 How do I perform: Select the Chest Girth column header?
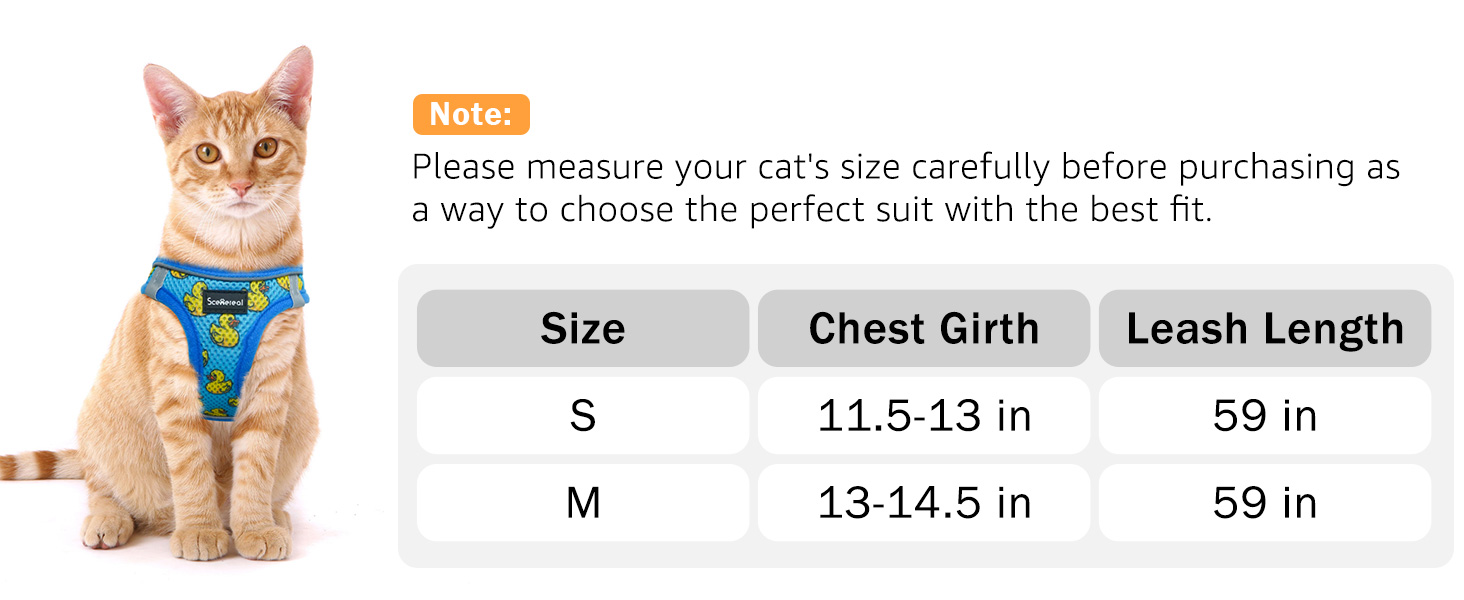click(x=924, y=328)
